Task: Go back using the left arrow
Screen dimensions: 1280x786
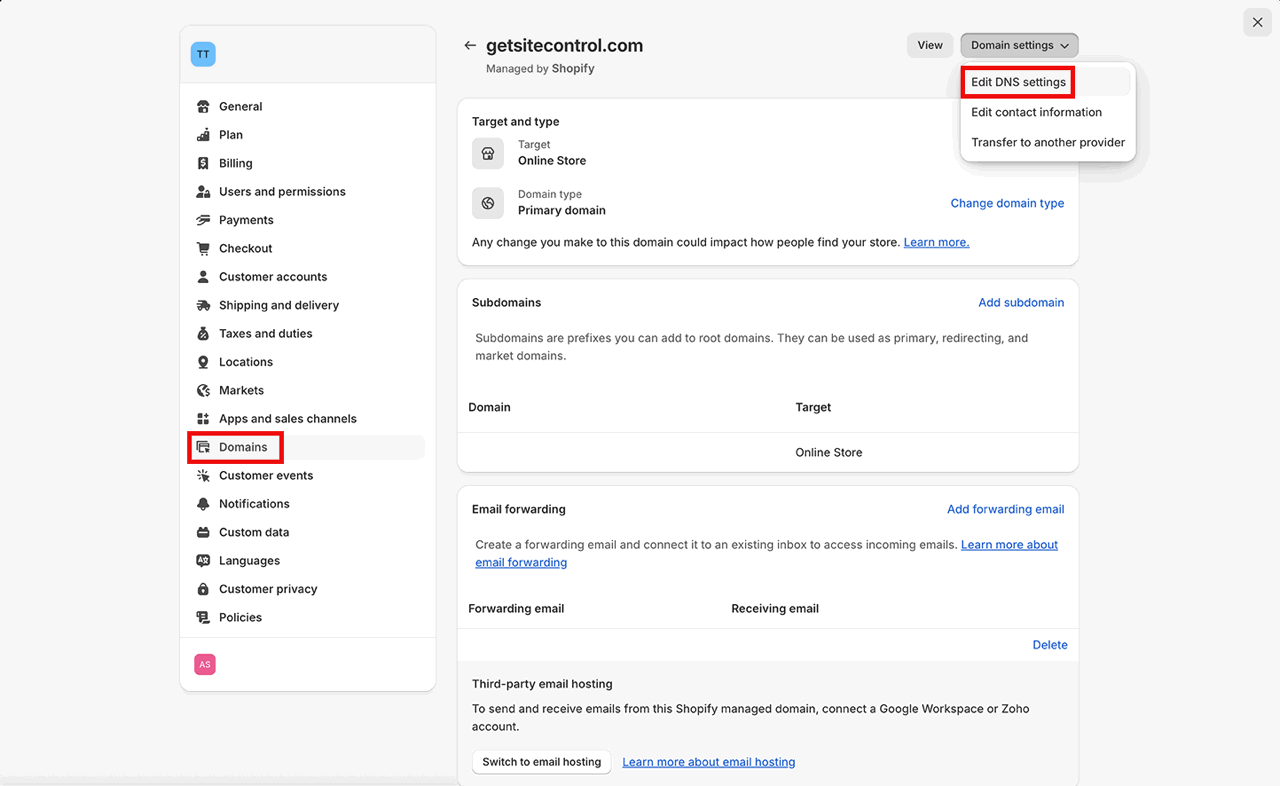Action: click(x=470, y=46)
